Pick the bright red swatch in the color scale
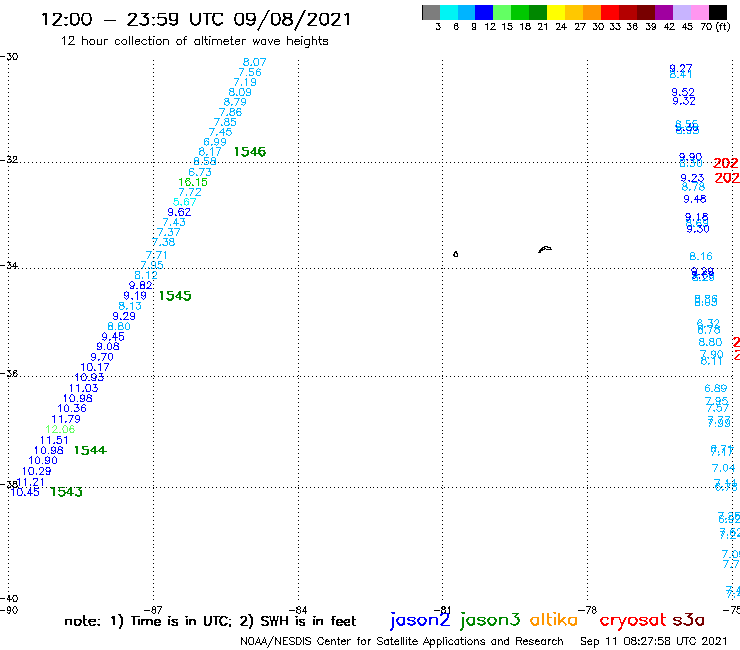This screenshot has height=650, width=740. (610, 12)
